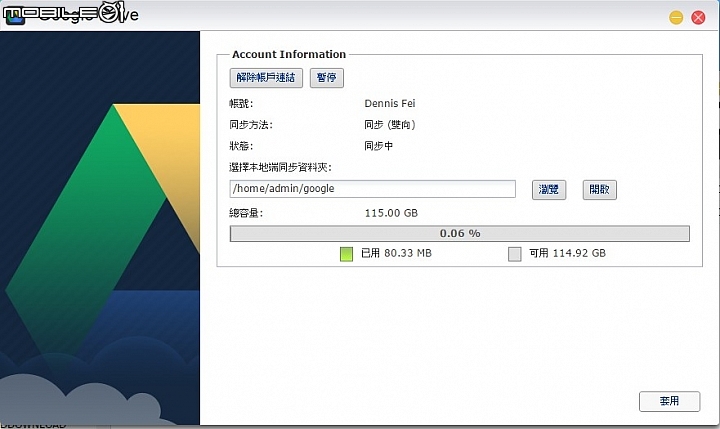
Task: Click the gray 可用 available-space swatch
Action: [514, 254]
